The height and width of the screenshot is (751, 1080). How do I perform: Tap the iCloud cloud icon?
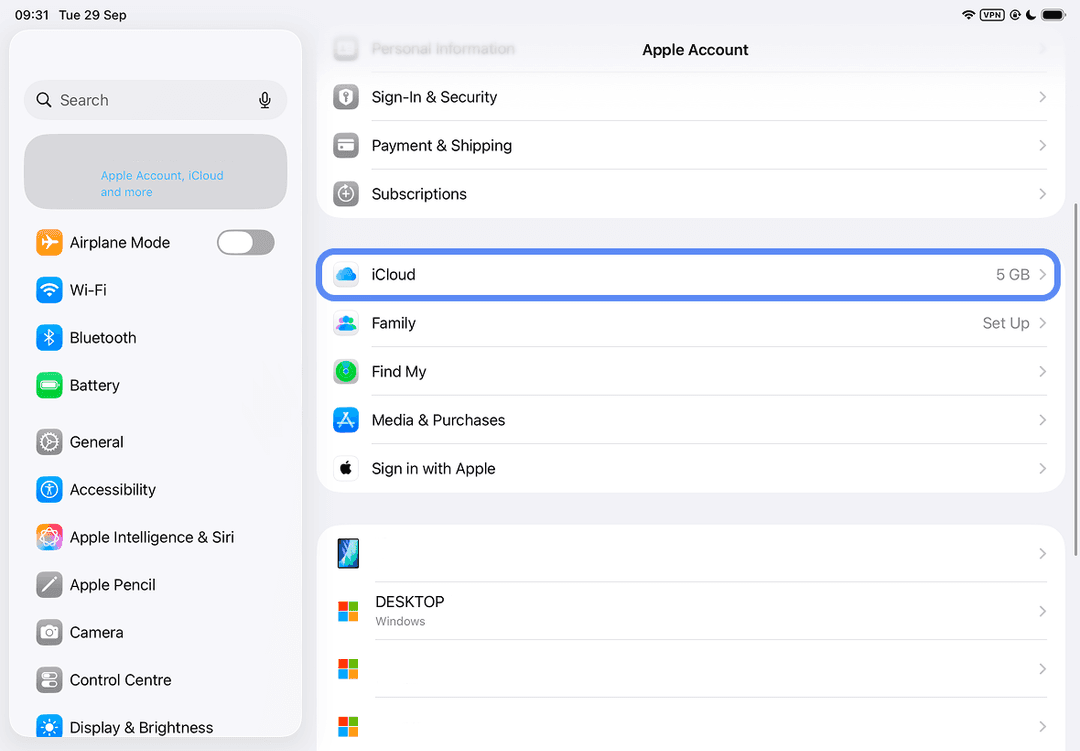pos(346,274)
